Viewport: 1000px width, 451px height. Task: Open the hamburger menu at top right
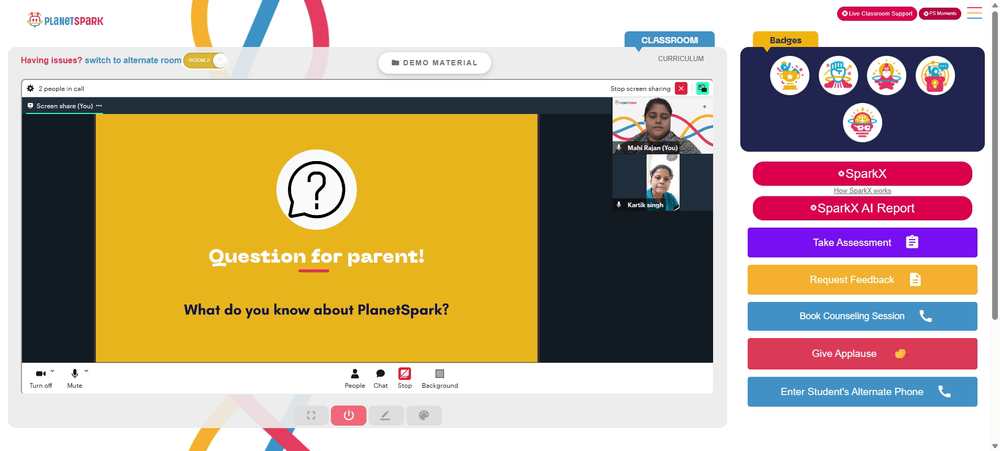(974, 13)
